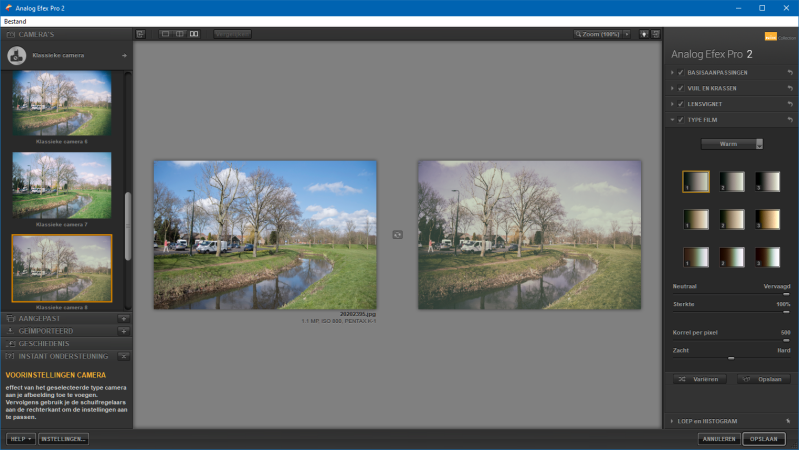Click the Vergelijken compare button
Screen dimensions: 799x450
click(232, 34)
